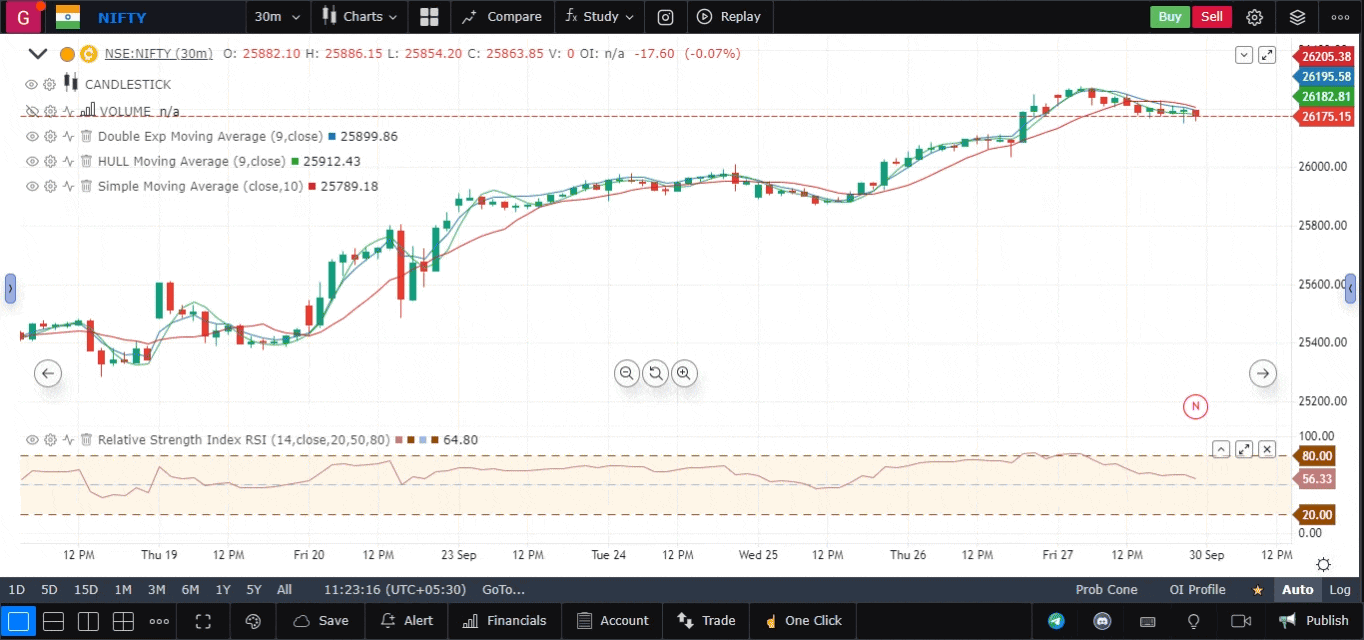This screenshot has width=1364, height=640.
Task: Show the hidden VOLUME indicator
Action: click(x=31, y=111)
